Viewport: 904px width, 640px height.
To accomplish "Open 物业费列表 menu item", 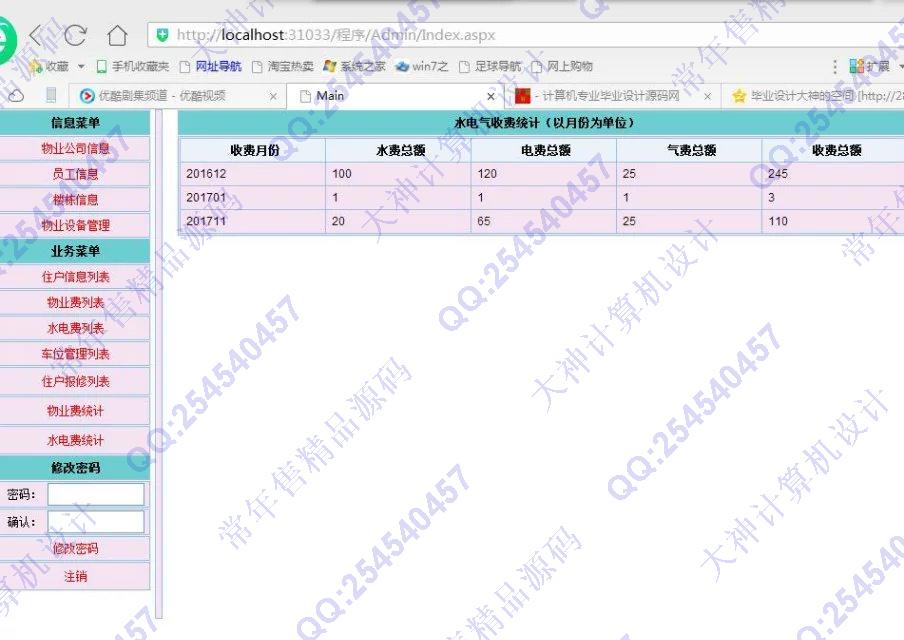I will (x=75, y=302).
